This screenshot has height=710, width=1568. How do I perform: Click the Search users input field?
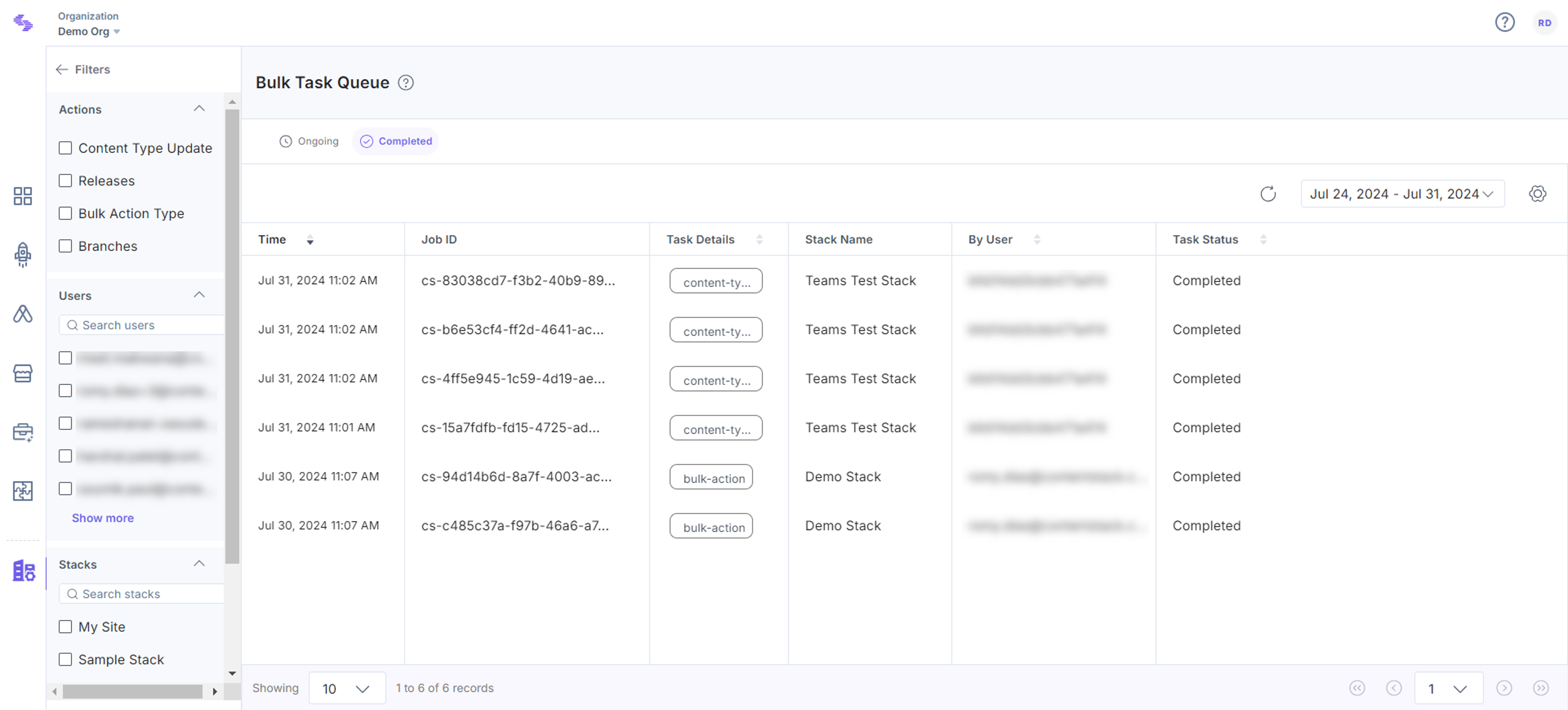pos(141,325)
